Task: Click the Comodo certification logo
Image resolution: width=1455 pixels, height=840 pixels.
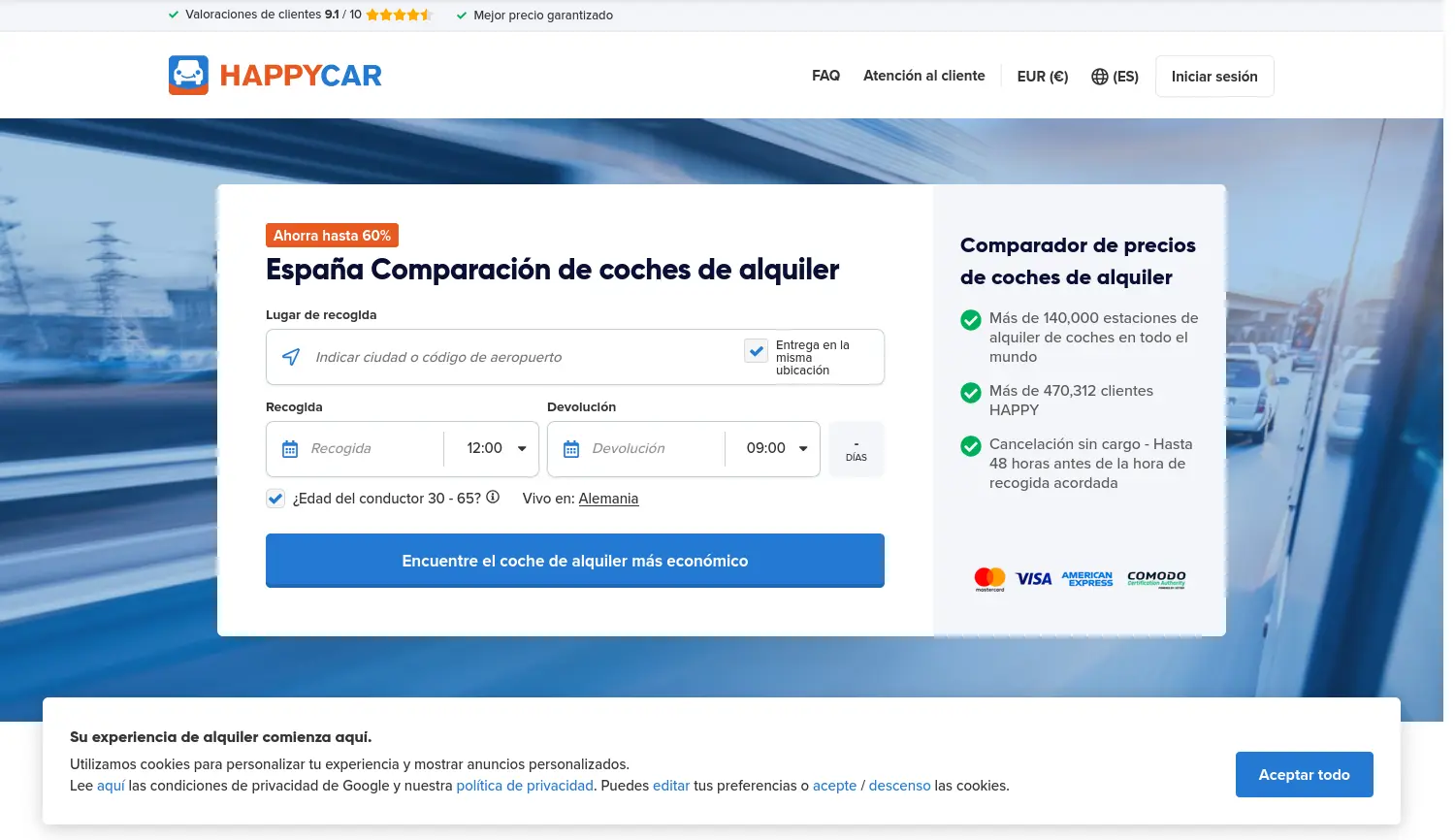Action: [1155, 578]
